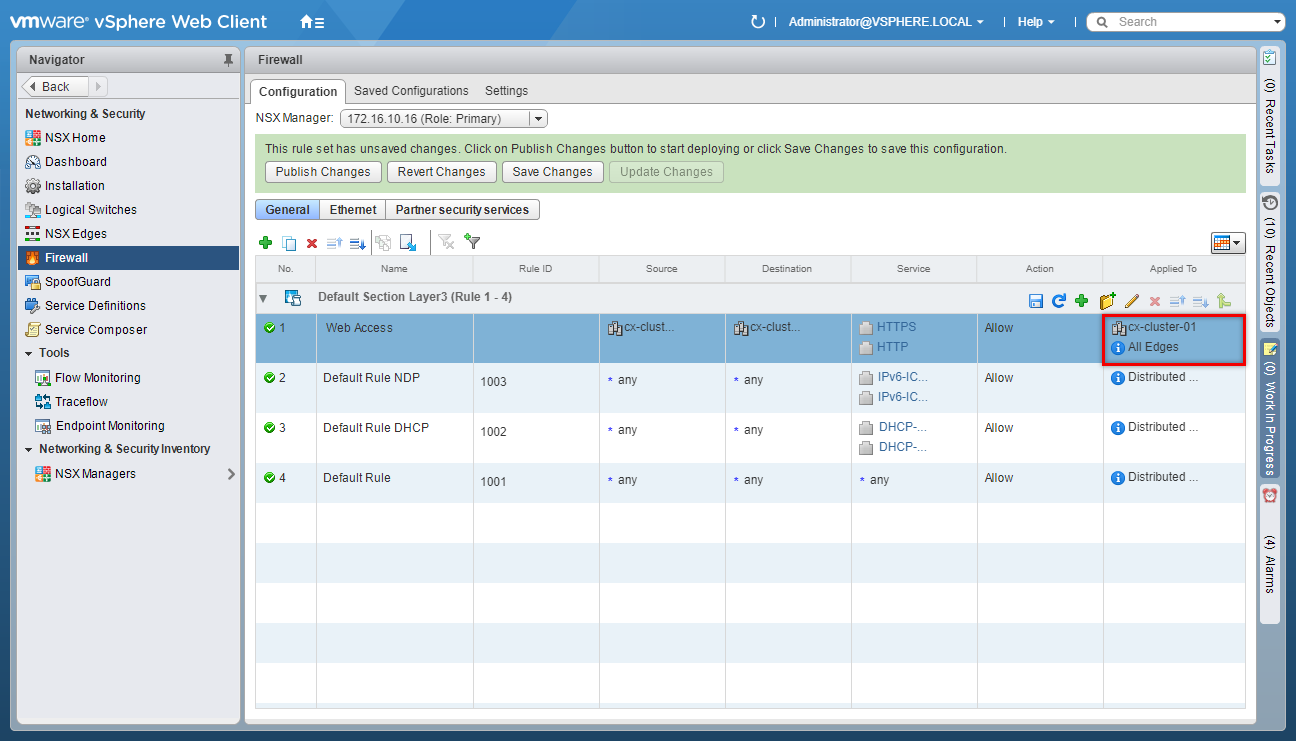
Task: Open the column chooser grid dropdown
Action: (1227, 243)
